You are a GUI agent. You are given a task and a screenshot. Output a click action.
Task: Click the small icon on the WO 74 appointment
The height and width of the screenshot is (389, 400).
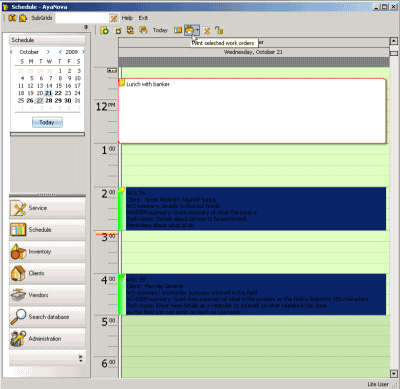click(x=122, y=191)
